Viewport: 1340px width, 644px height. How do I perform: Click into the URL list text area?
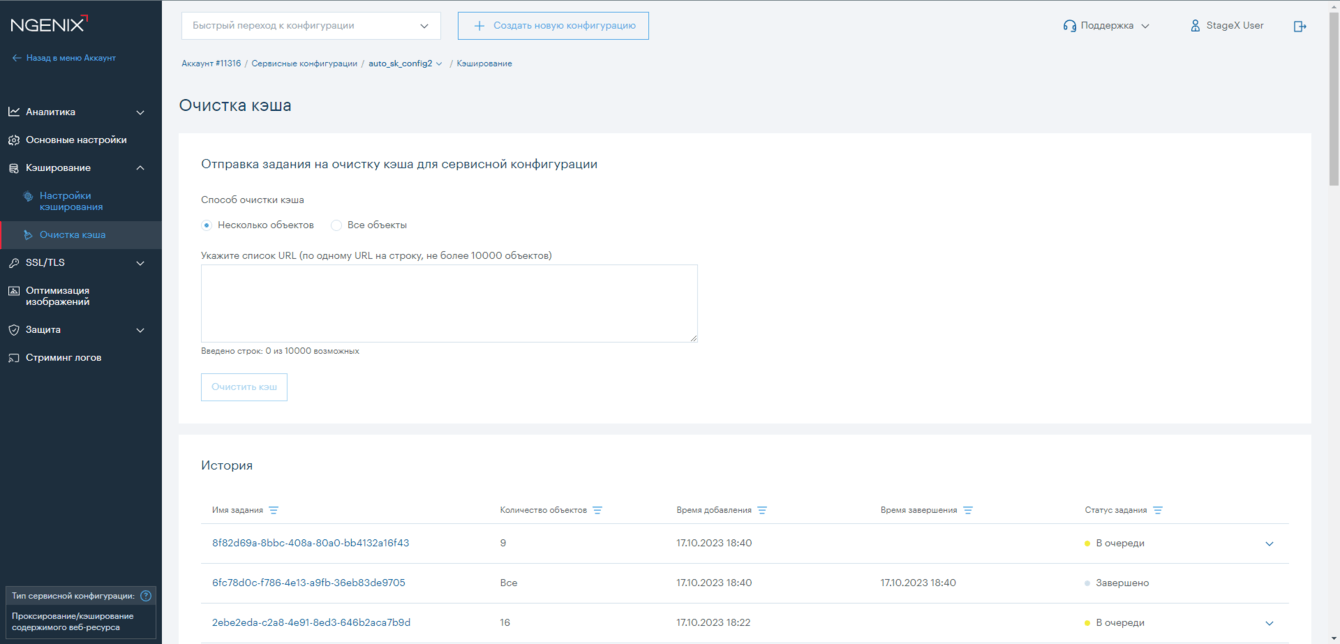click(449, 303)
